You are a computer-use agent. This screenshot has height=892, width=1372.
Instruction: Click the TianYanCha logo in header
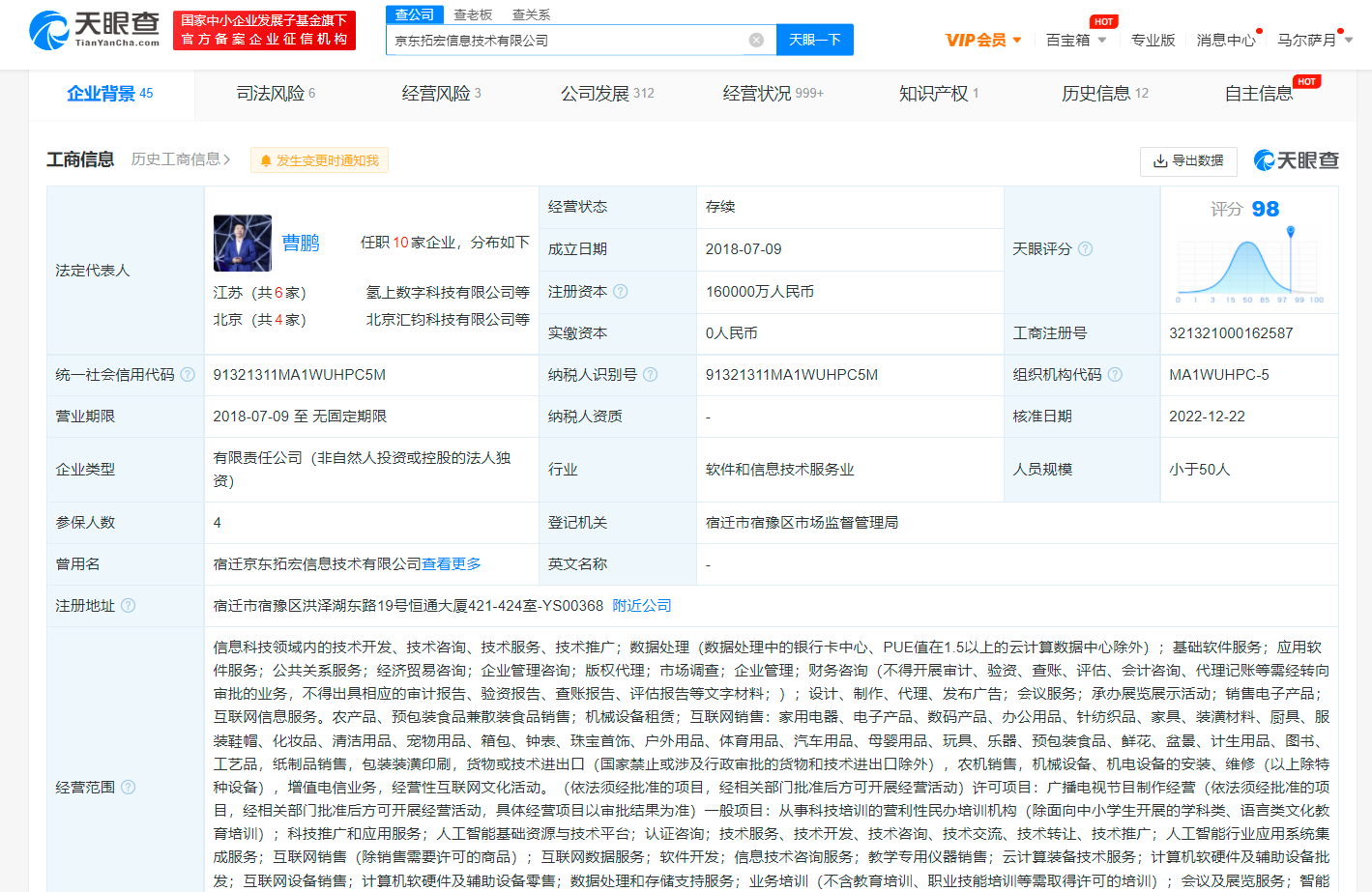(95, 30)
